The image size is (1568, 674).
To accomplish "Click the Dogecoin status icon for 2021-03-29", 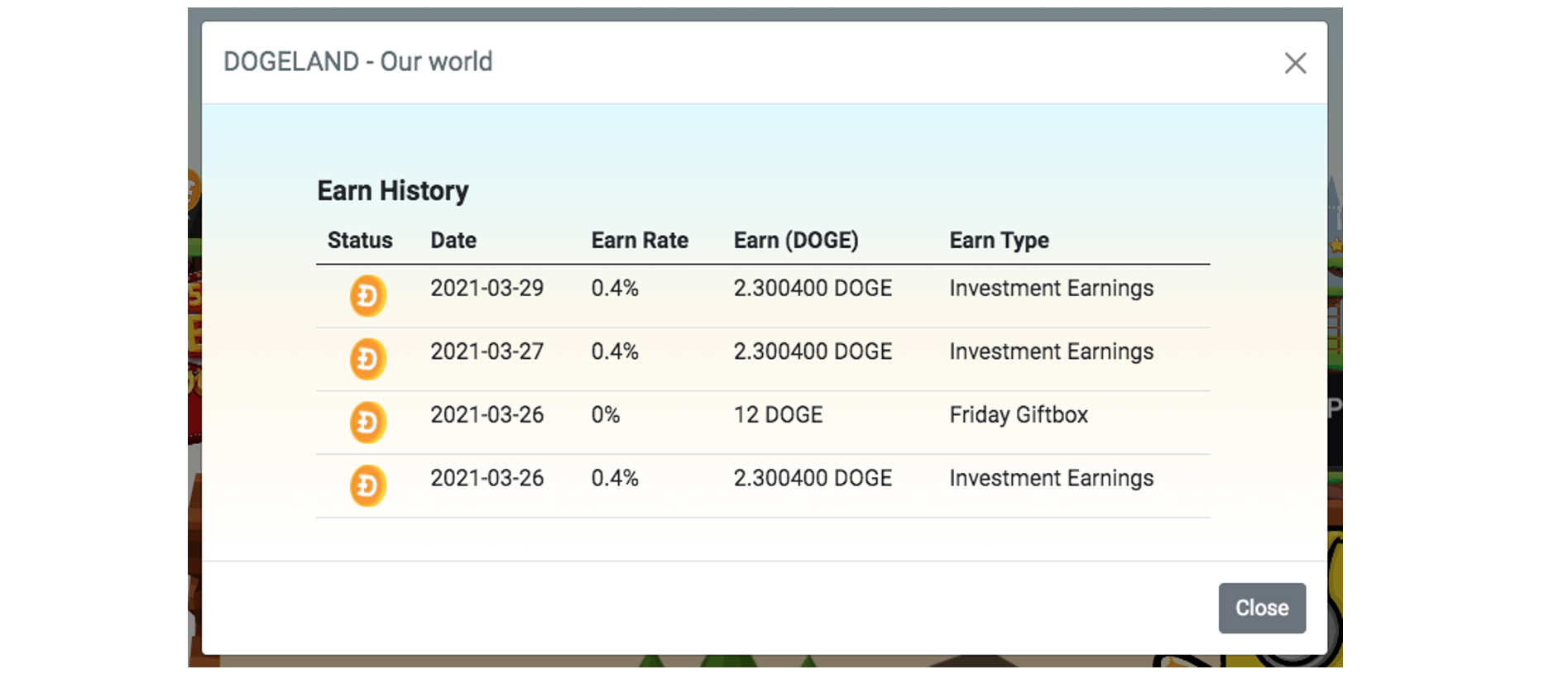I will [367, 296].
